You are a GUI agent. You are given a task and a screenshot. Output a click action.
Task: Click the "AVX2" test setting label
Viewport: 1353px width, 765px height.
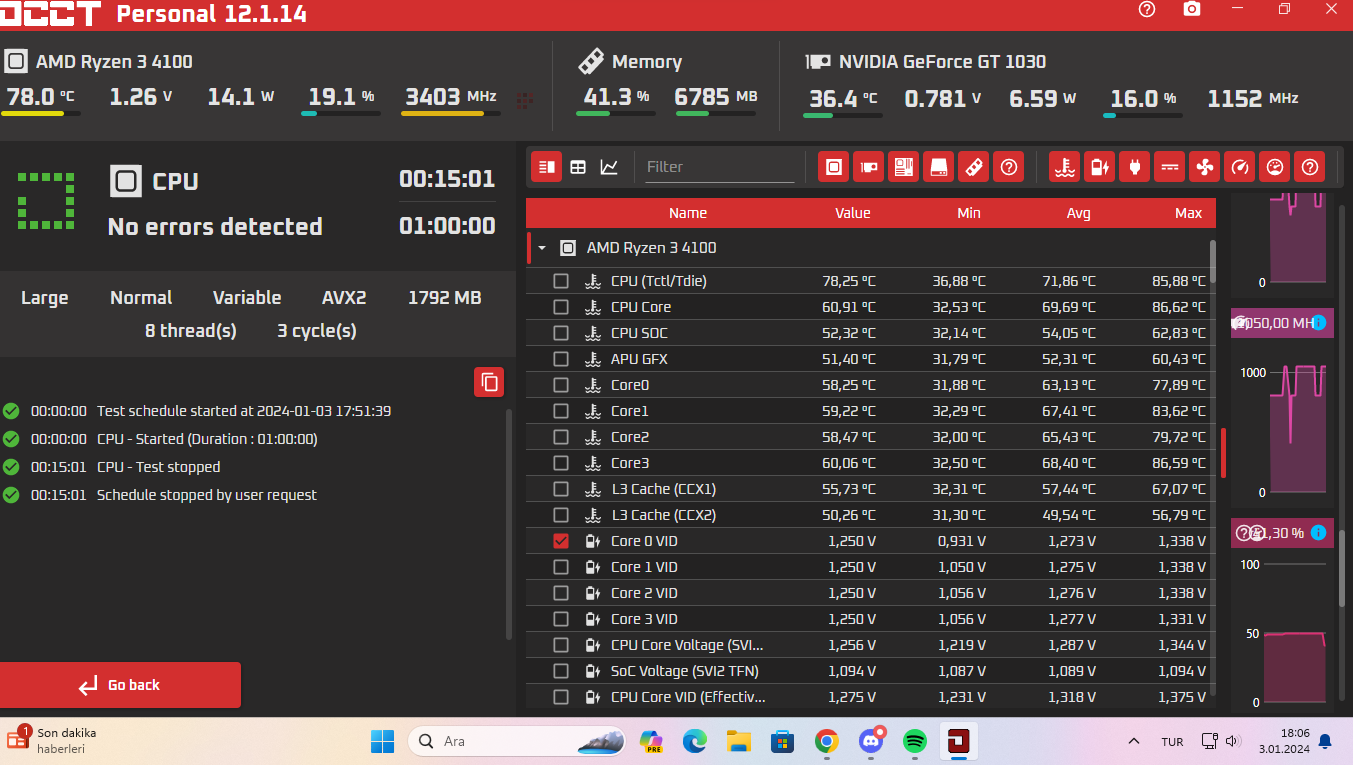pos(344,298)
